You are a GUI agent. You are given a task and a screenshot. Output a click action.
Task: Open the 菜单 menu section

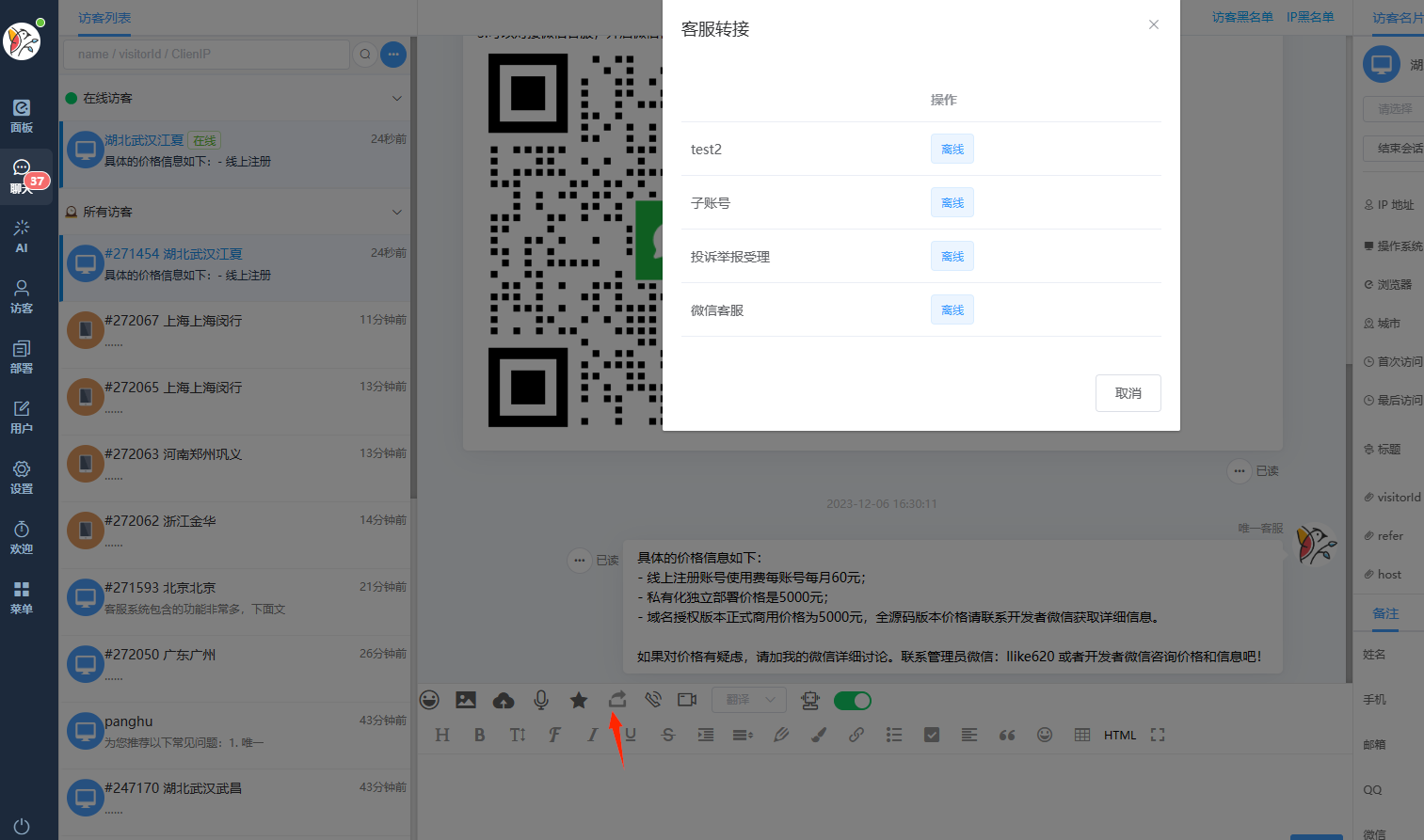(22, 597)
